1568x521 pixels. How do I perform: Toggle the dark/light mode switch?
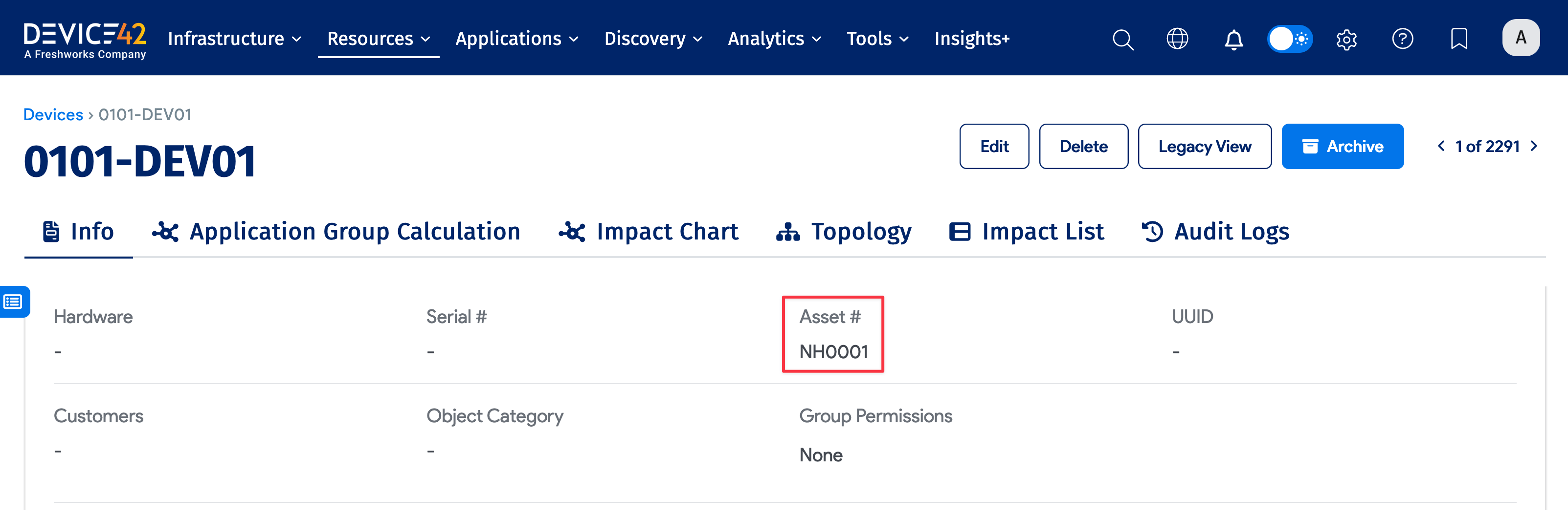pyautogui.click(x=1289, y=38)
